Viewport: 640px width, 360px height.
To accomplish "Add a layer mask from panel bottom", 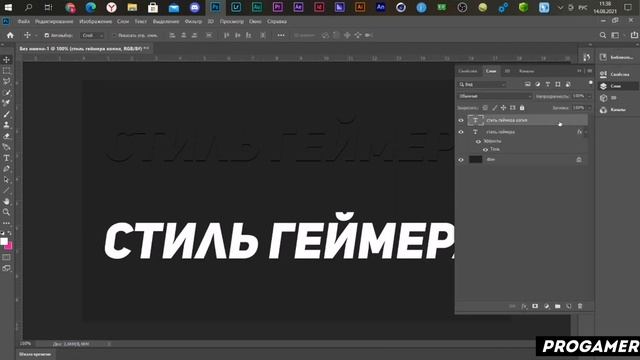I will coord(535,306).
